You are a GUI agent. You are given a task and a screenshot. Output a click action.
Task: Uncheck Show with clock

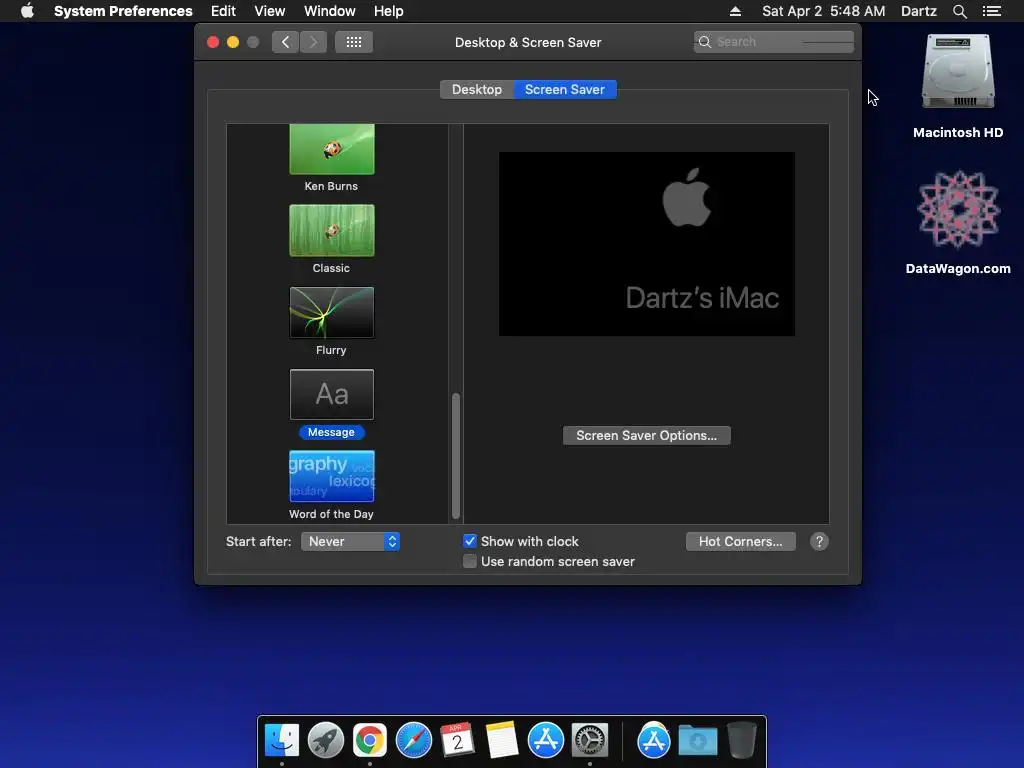tap(470, 541)
